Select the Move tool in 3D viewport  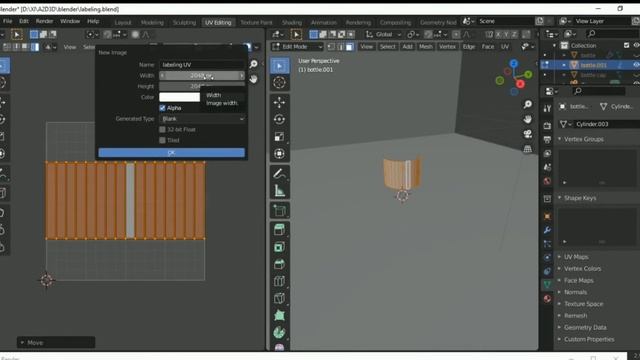click(x=280, y=102)
